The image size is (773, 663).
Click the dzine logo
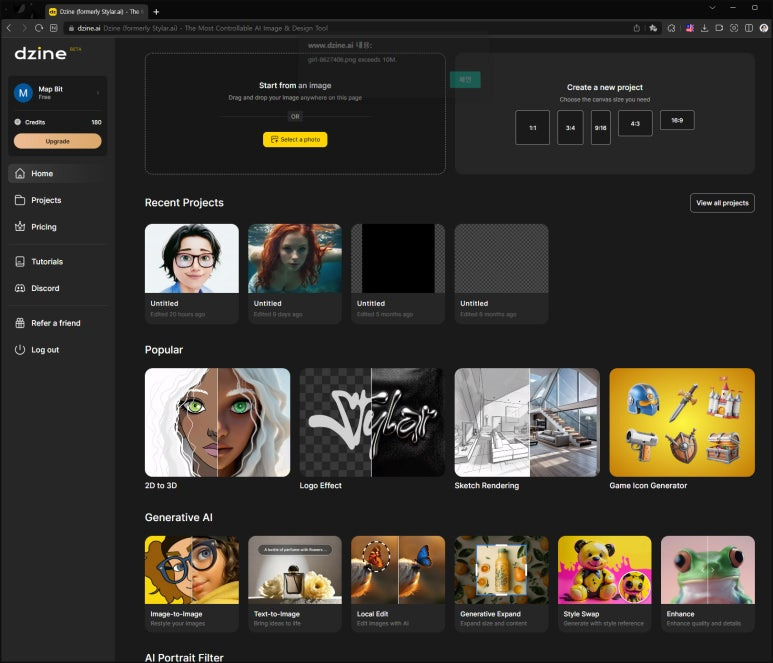tap(40, 53)
